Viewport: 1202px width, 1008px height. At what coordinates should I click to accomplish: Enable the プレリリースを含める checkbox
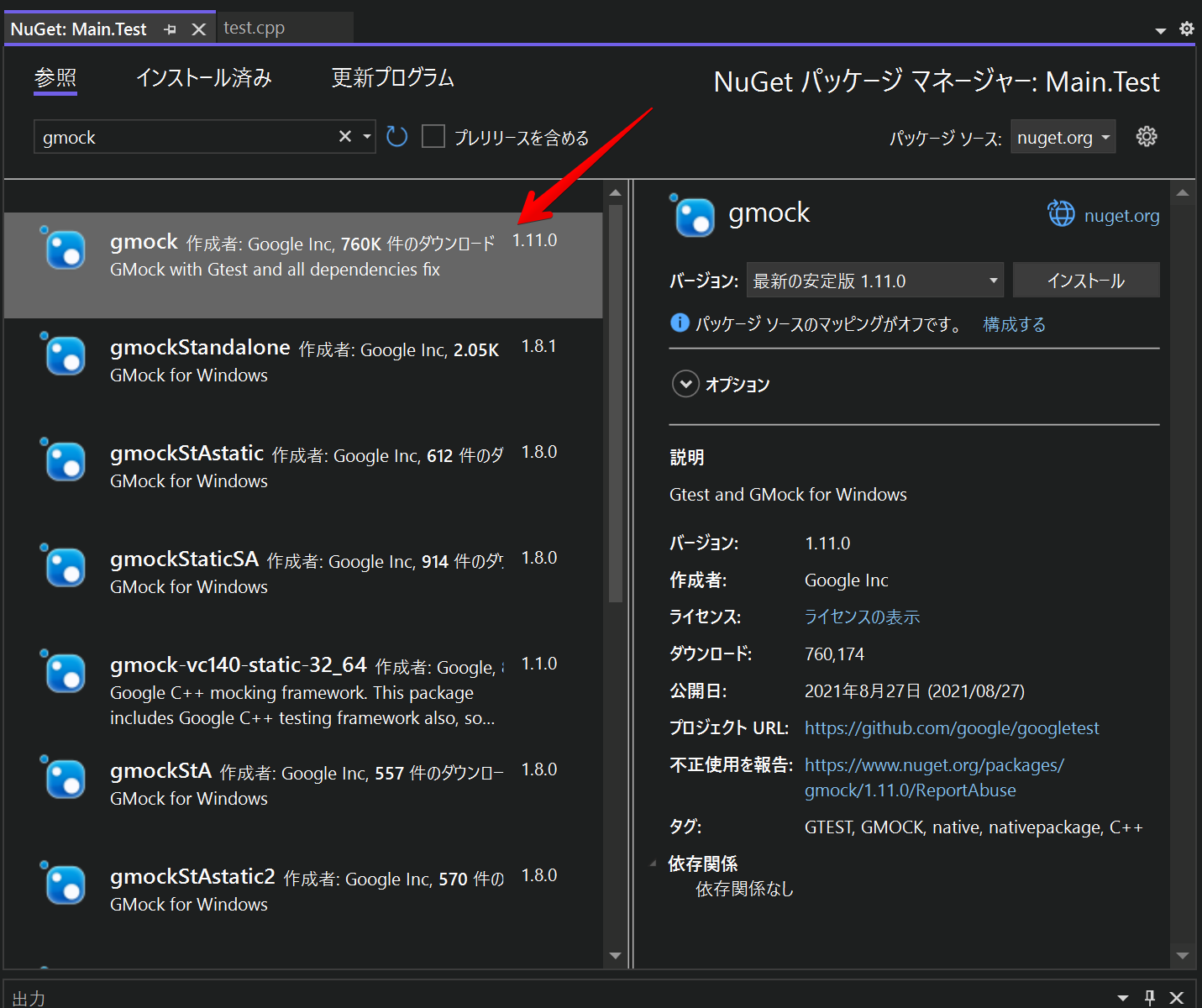[433, 136]
